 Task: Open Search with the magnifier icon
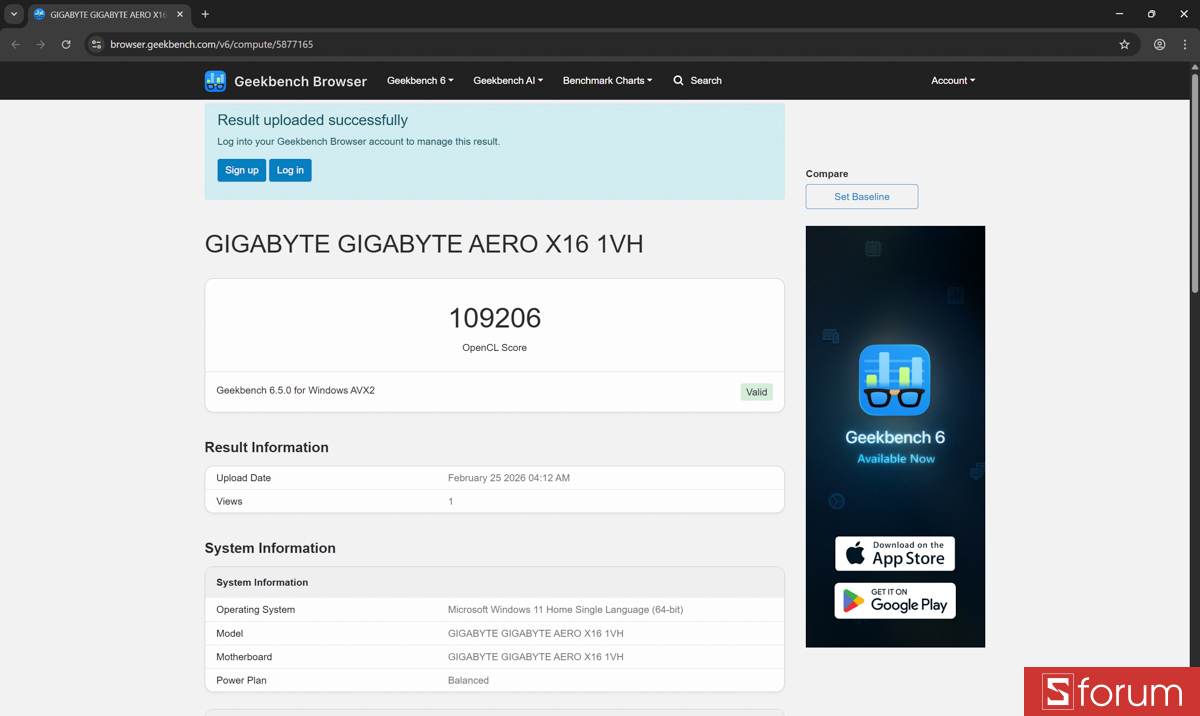point(680,80)
